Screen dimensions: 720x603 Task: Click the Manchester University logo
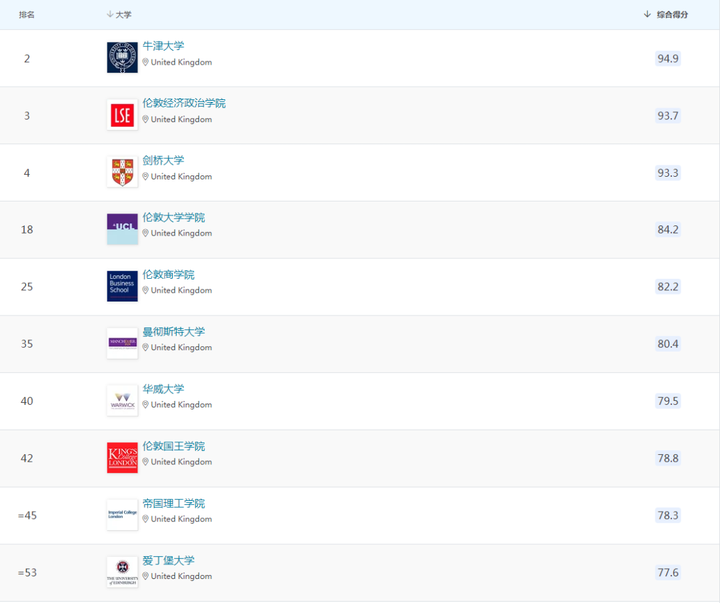pos(122,343)
